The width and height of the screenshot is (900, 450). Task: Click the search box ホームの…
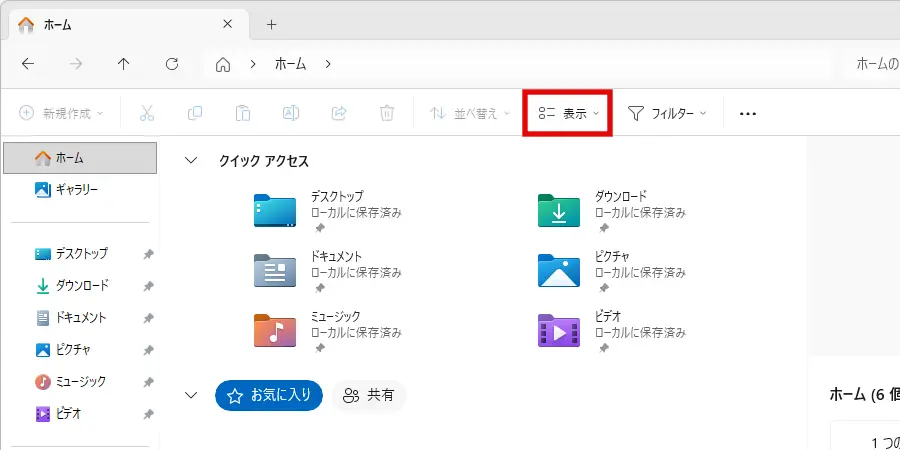tap(873, 64)
